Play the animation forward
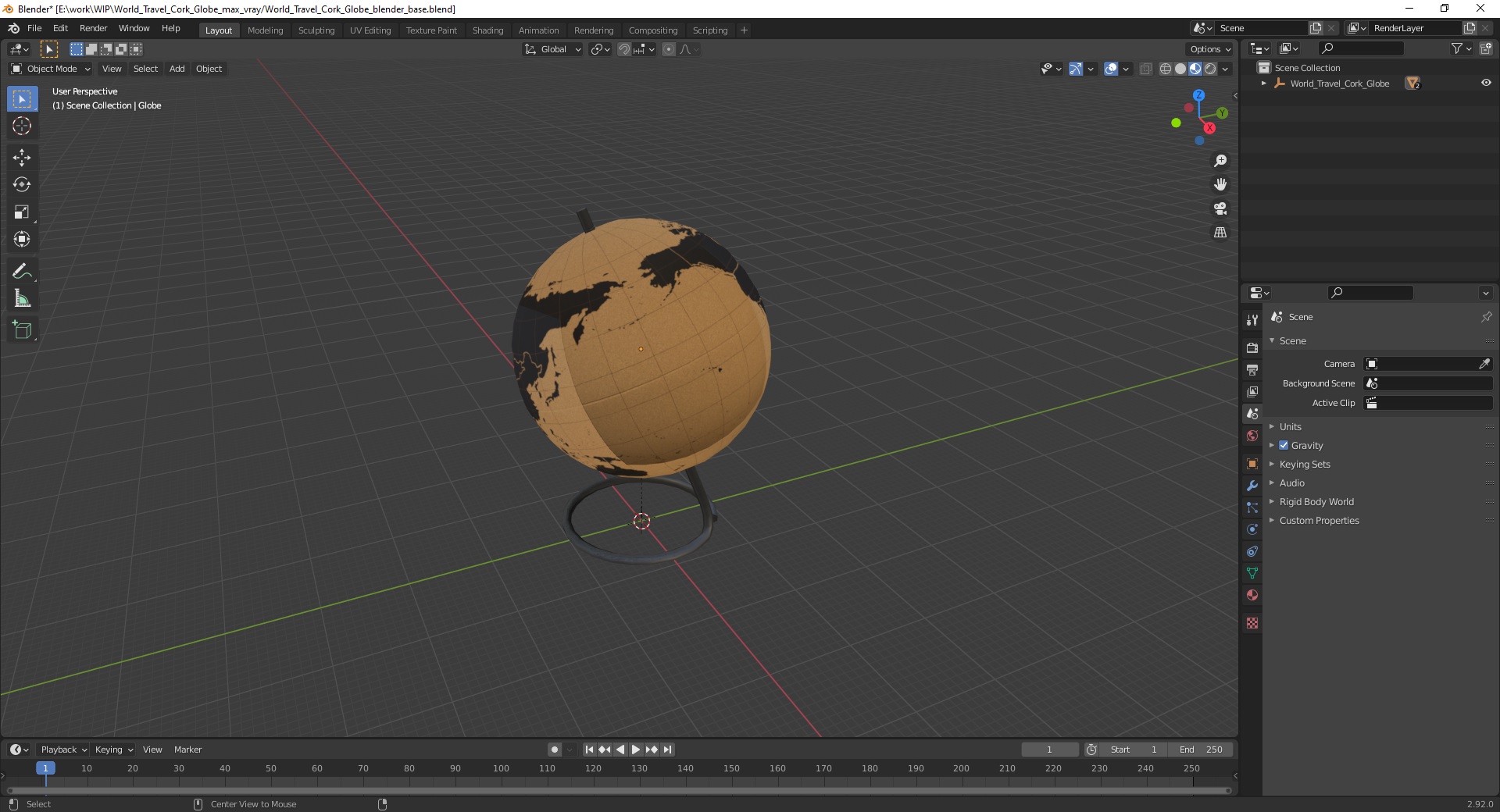1500x812 pixels. pos(636,750)
